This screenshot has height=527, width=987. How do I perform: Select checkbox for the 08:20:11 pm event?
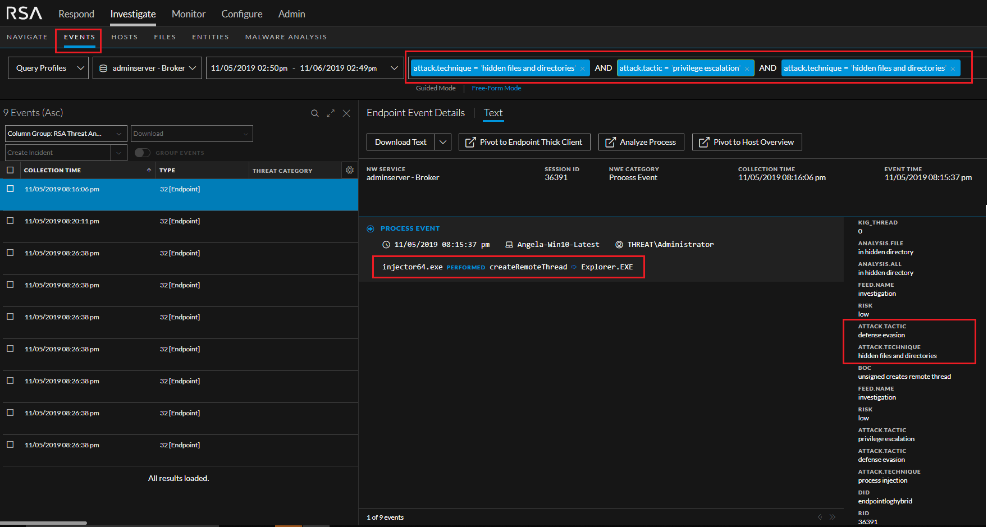coord(11,220)
